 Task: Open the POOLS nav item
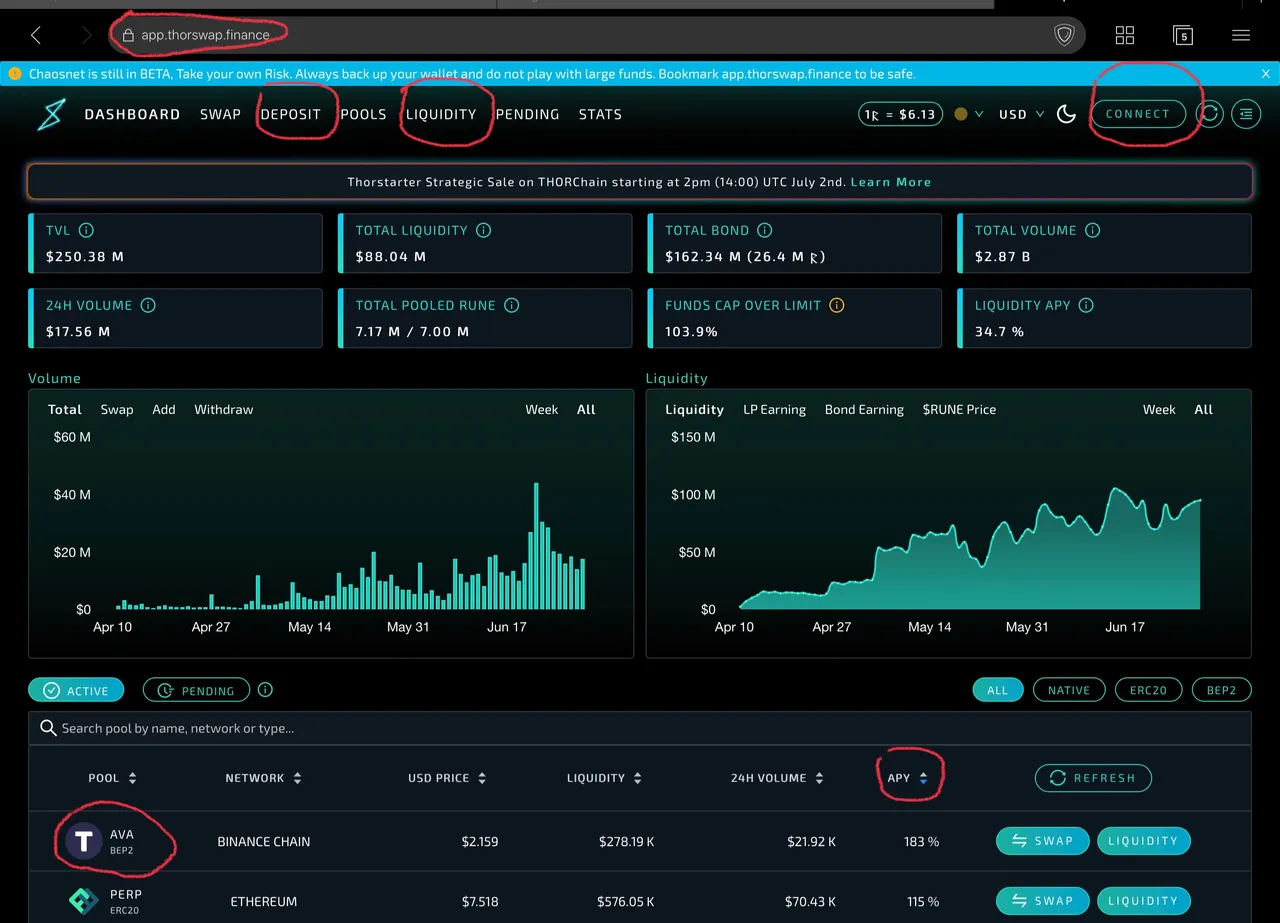363,114
